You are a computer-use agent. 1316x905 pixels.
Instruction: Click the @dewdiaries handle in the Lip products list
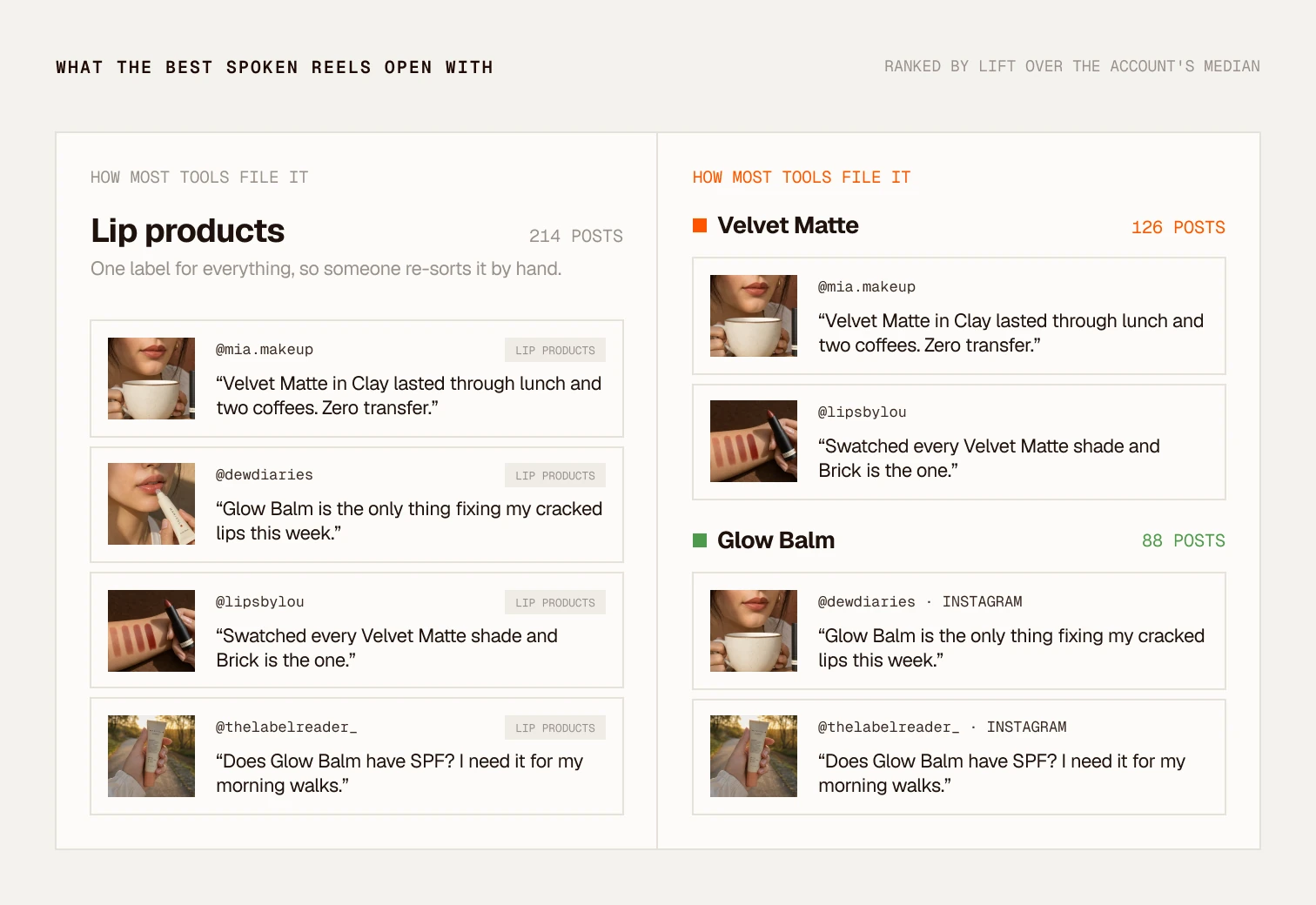coord(265,475)
